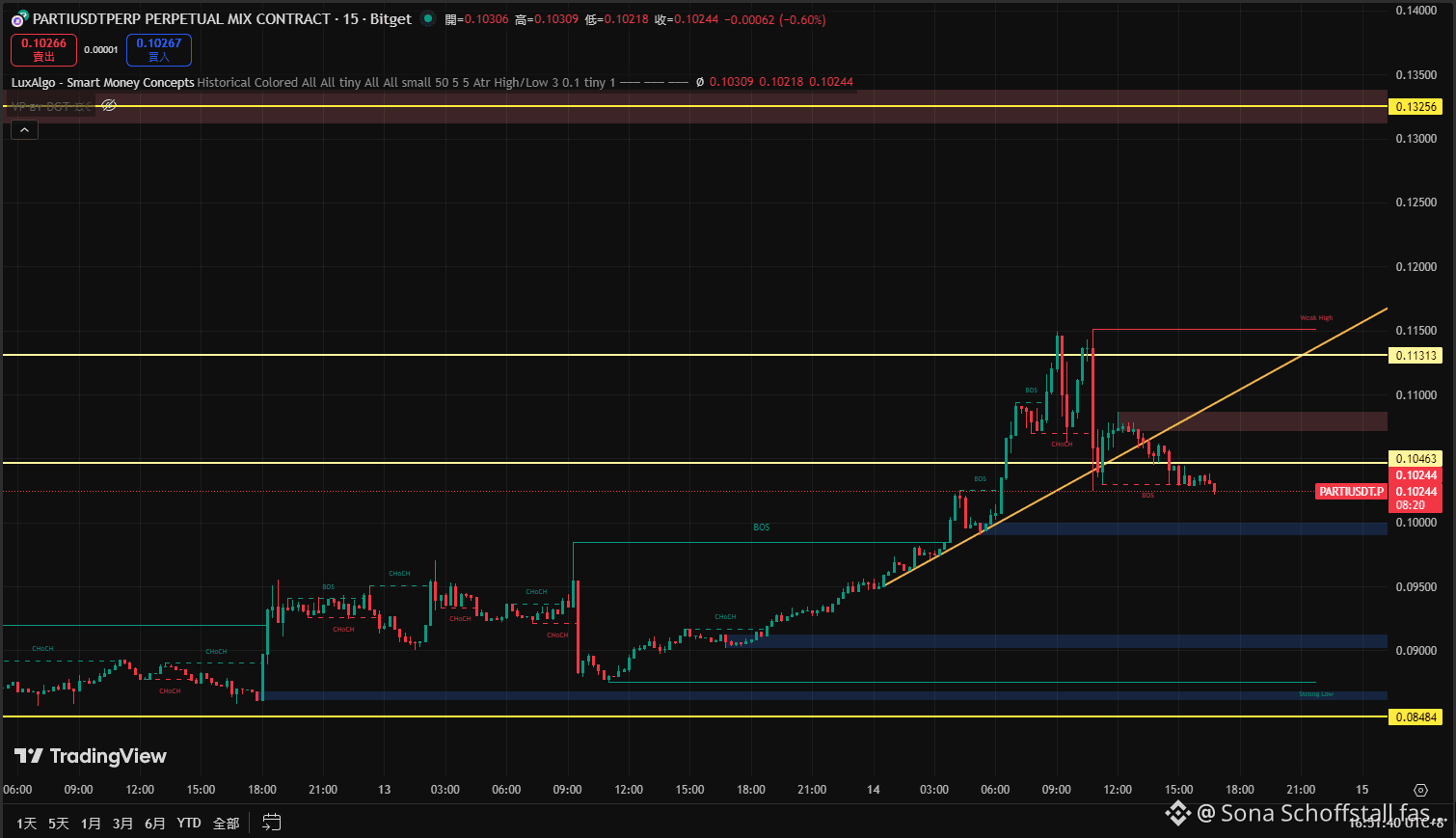1456x838 pixels.
Task: Click the 08:20 bar countdown label
Action: click(1411, 505)
